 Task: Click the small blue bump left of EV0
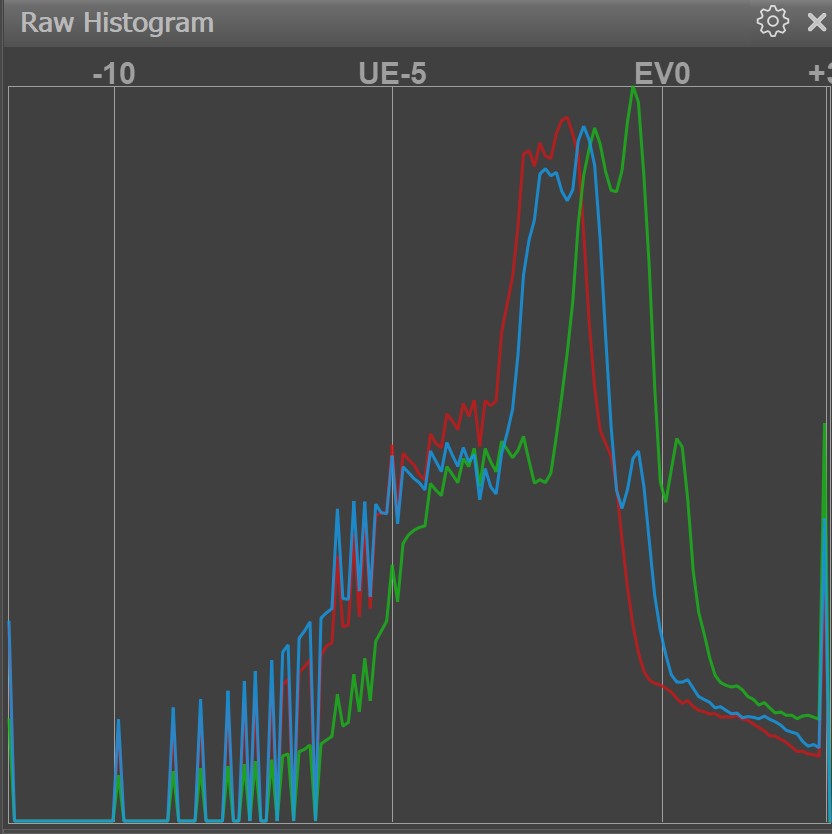(634, 454)
